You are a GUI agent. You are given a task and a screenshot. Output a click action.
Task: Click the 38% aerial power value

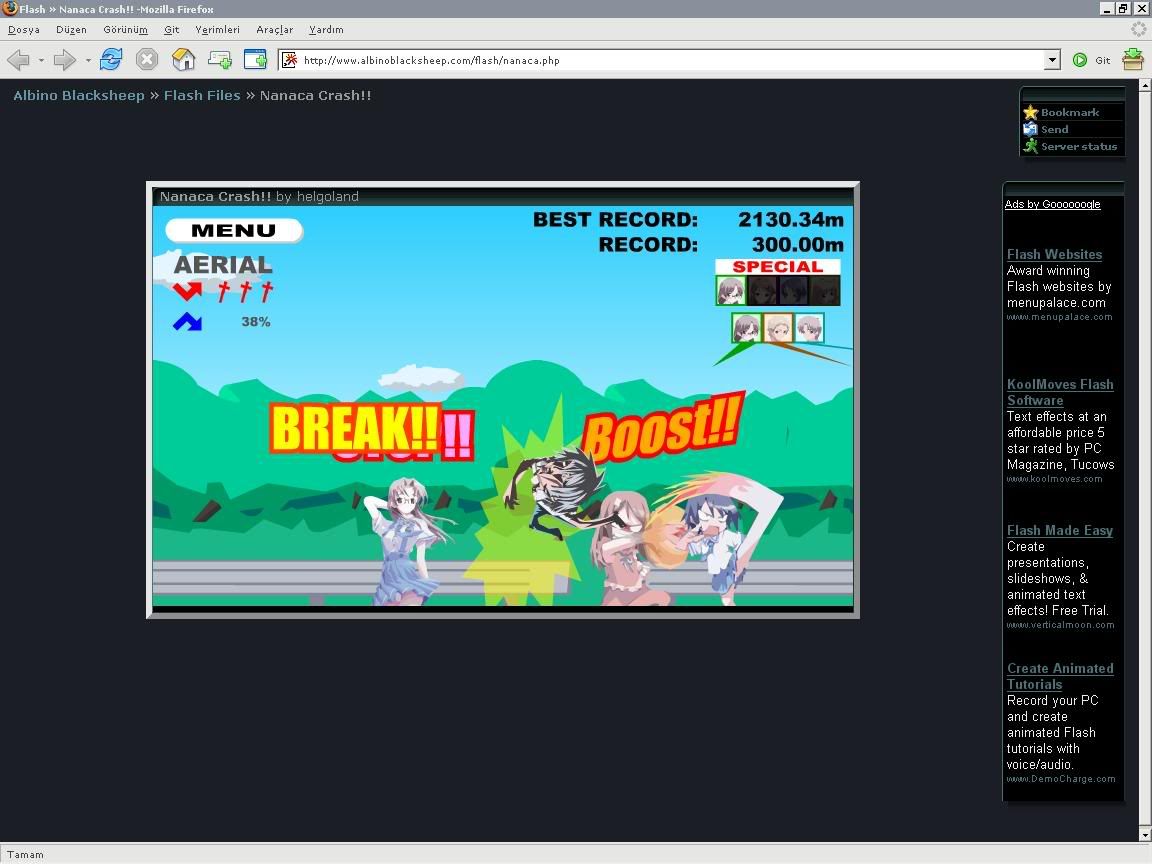(256, 322)
